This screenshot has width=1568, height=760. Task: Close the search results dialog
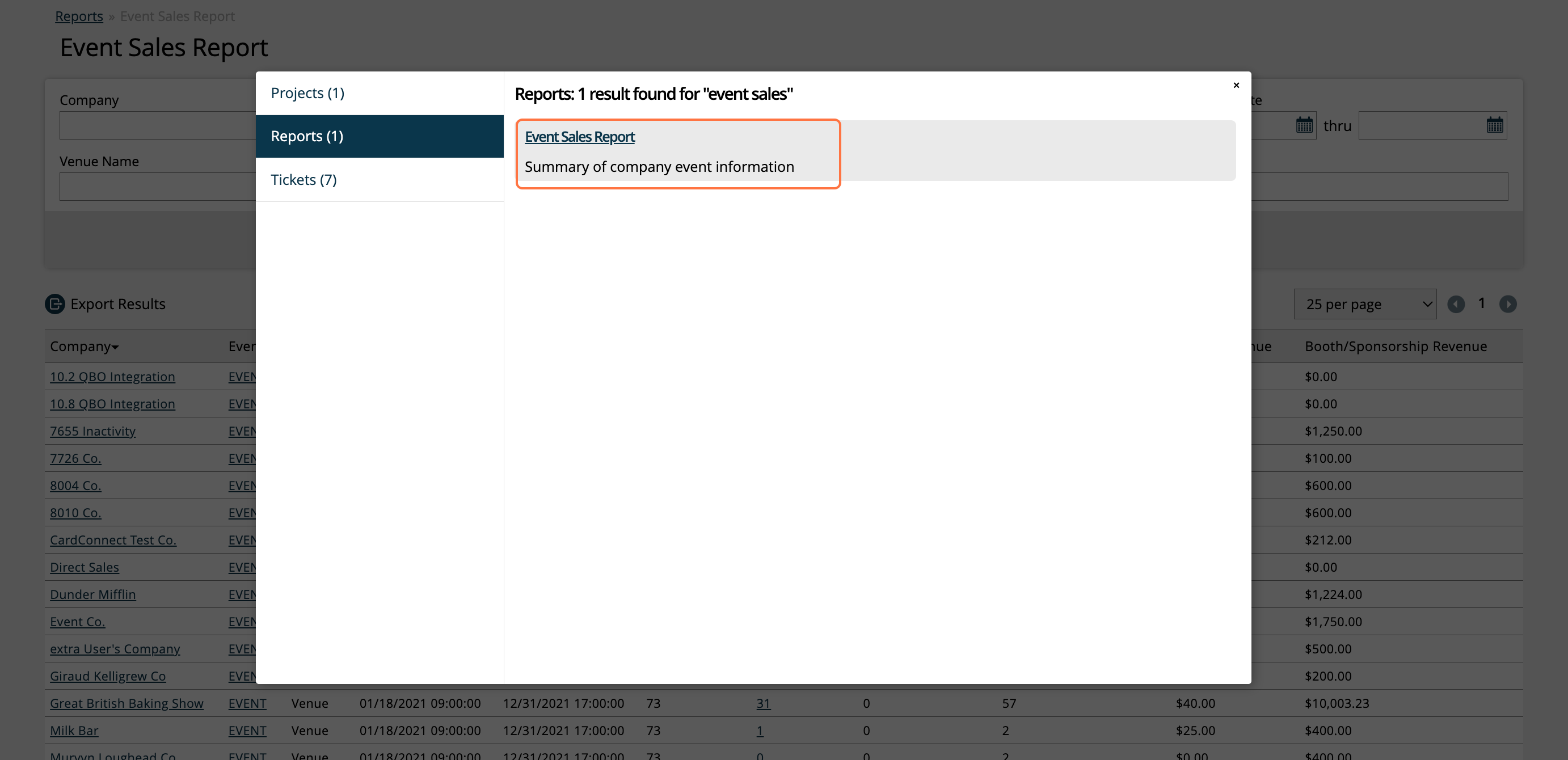tap(1236, 85)
